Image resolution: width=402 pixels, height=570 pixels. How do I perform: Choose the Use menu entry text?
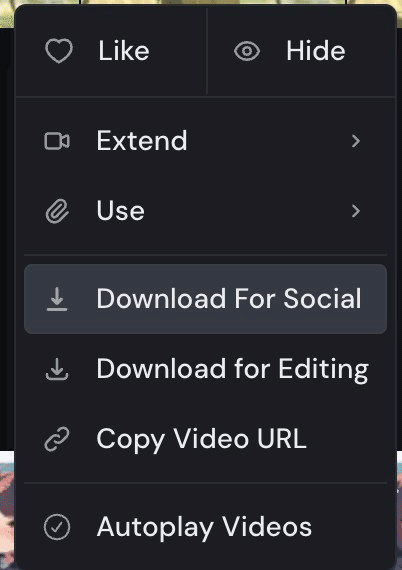[120, 210]
